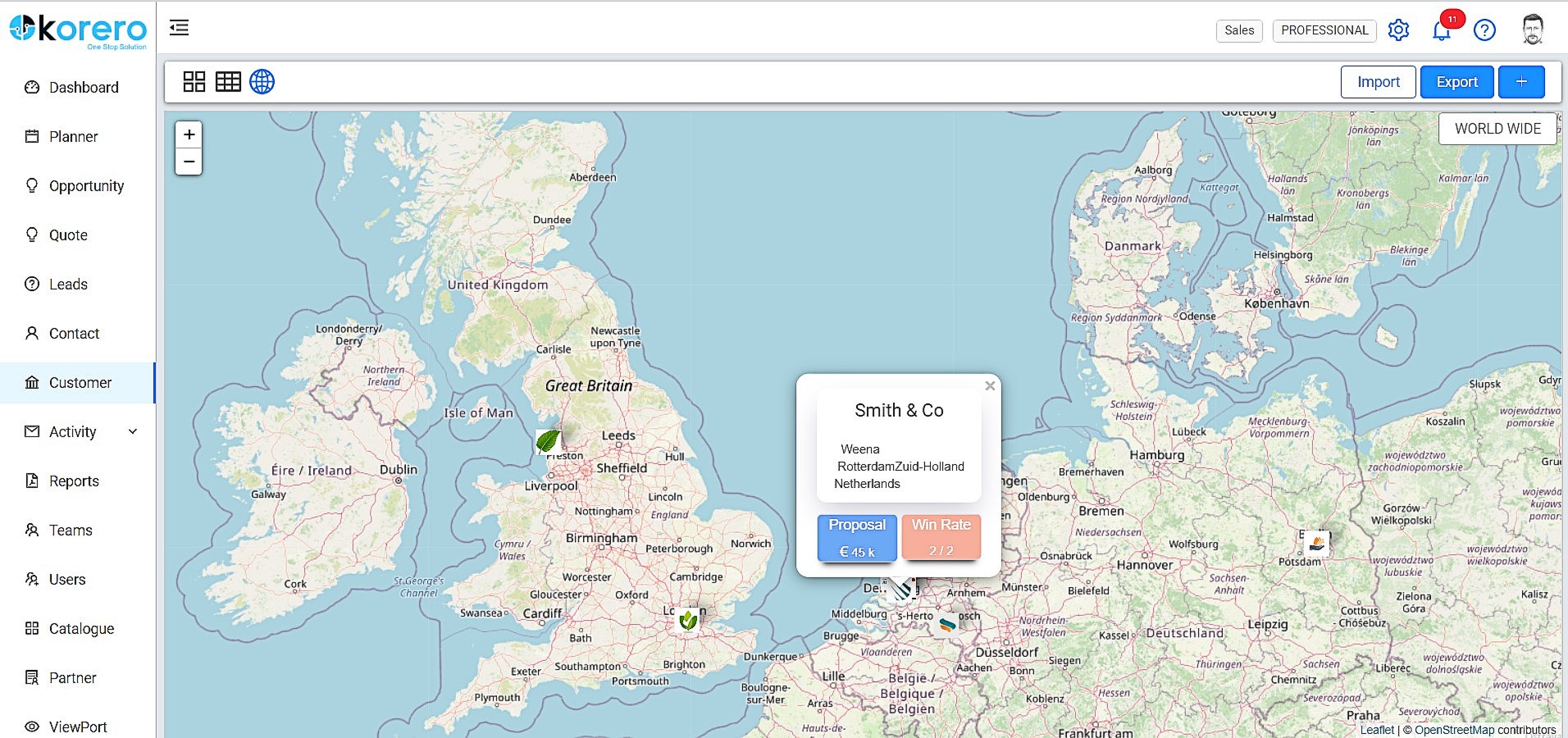This screenshot has width=1568, height=738.
Task: Click the Import button
Action: (1379, 82)
